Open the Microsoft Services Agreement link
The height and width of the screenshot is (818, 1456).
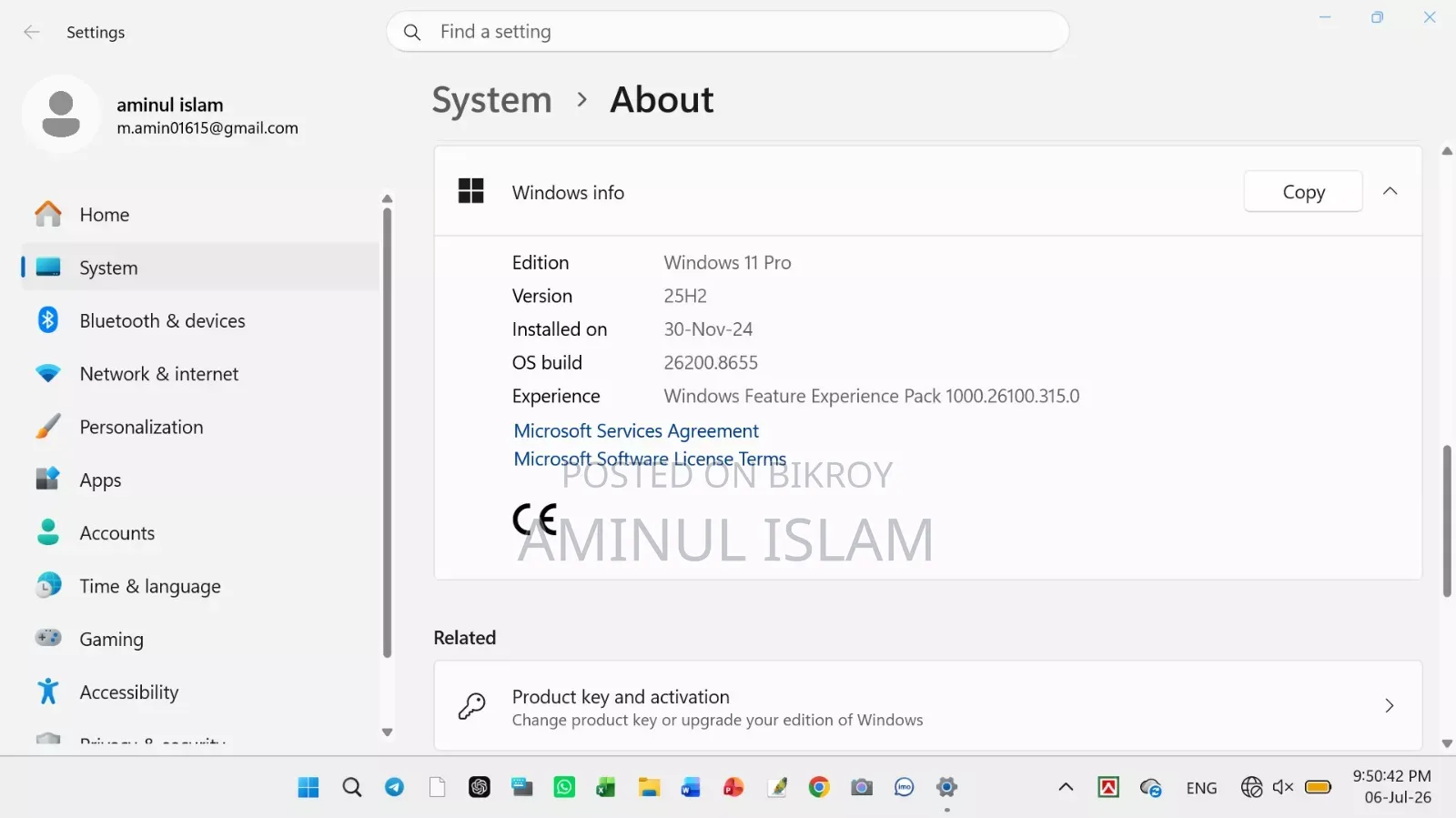(x=636, y=430)
